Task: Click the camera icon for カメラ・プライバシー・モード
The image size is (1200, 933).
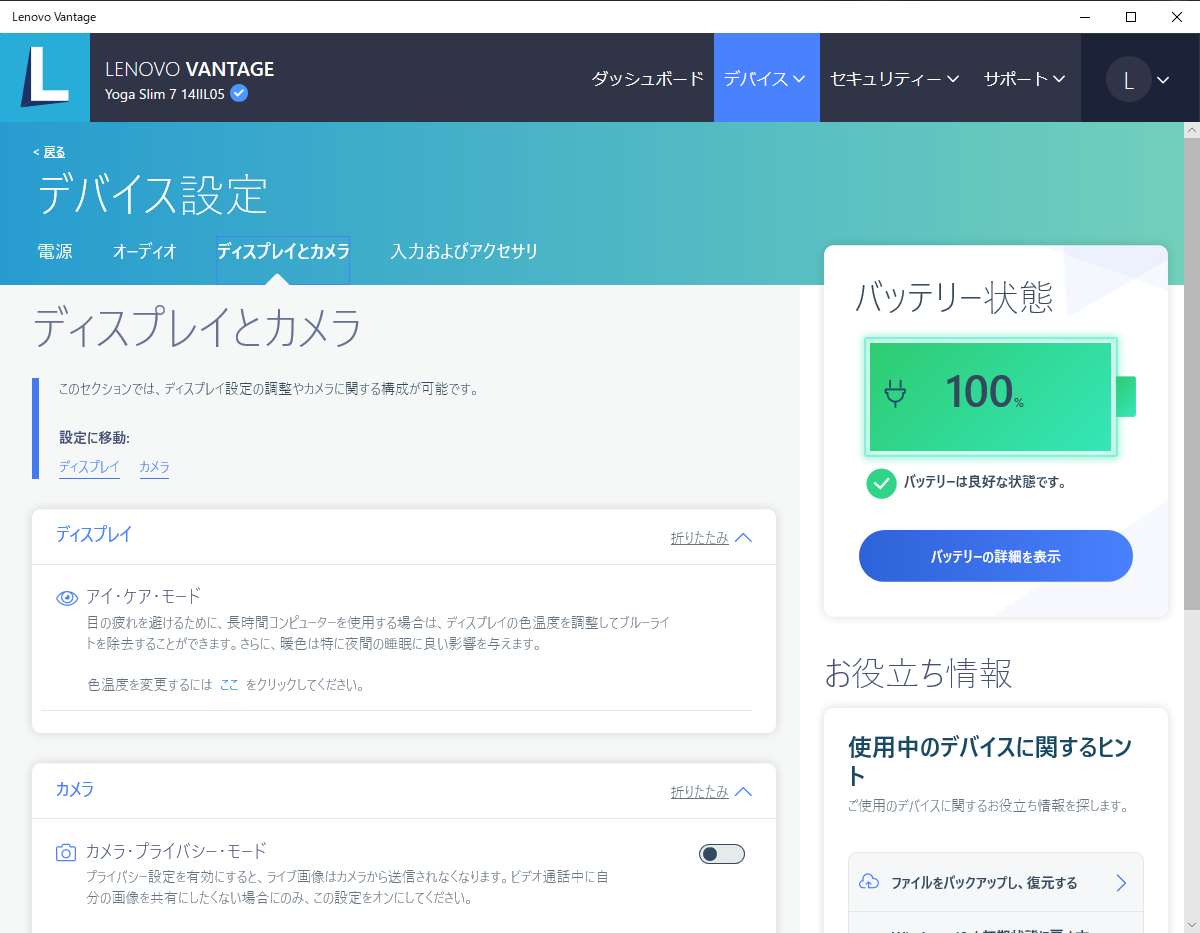Action: pyautogui.click(x=66, y=853)
